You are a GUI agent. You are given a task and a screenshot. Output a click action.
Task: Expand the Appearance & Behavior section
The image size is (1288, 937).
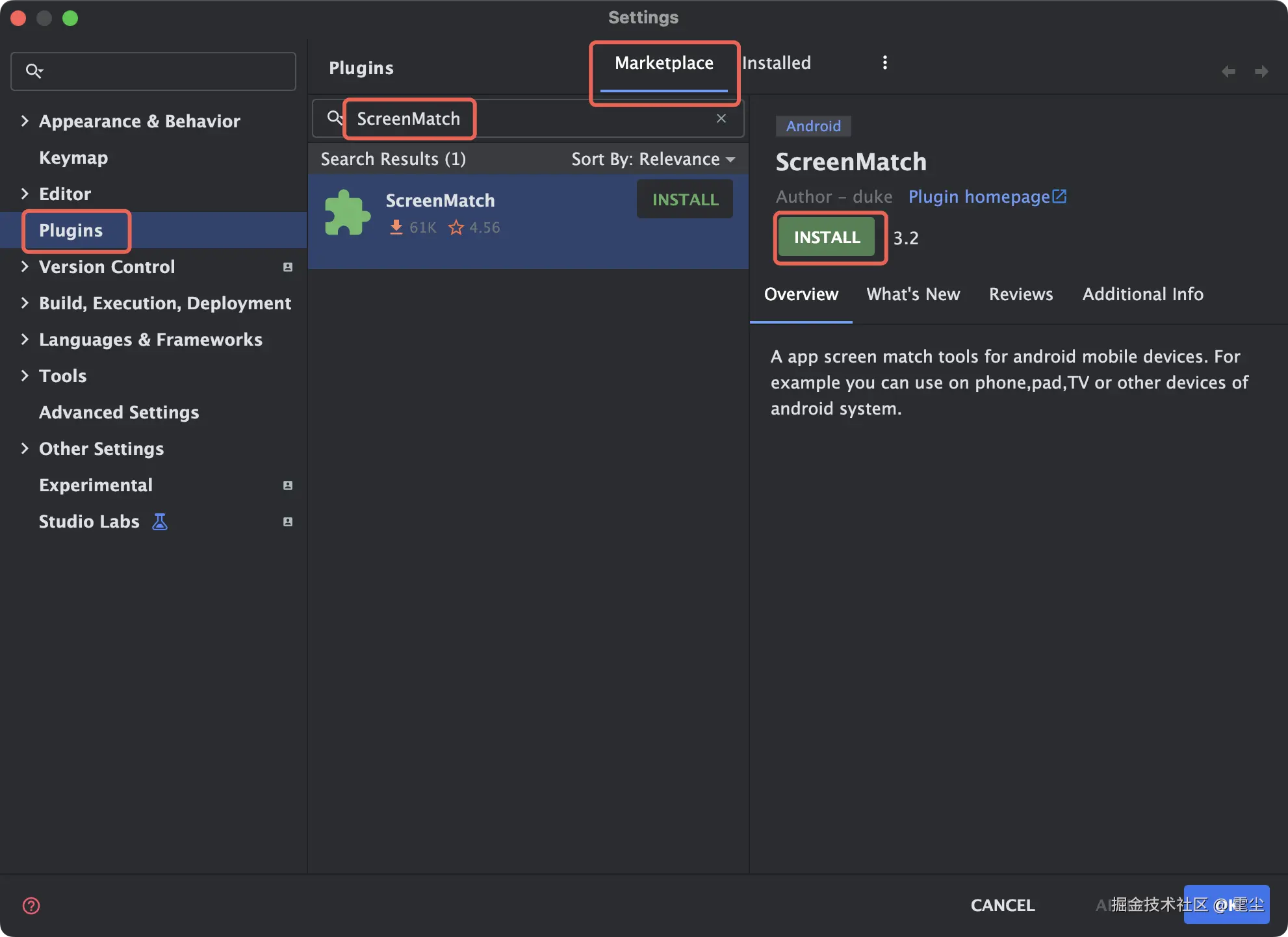(x=25, y=121)
